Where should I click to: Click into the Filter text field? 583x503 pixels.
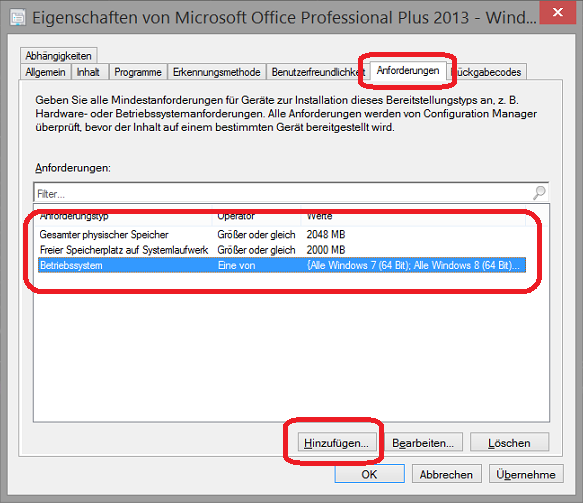point(283,193)
